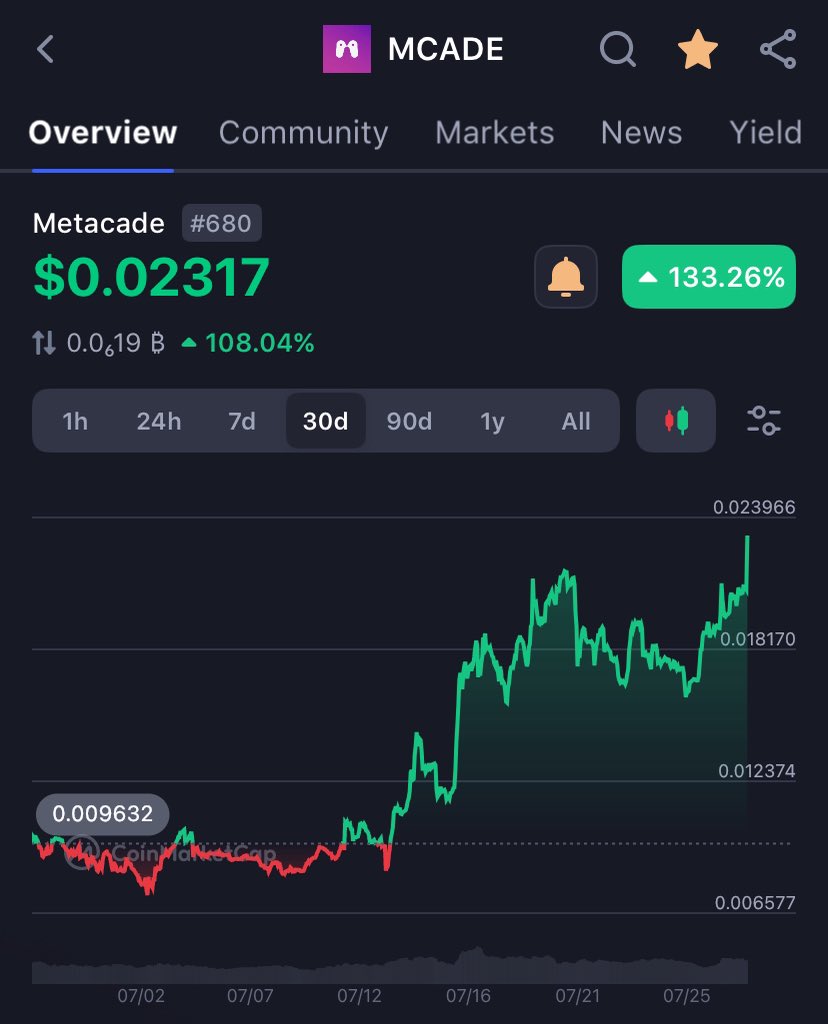Open search with the magnifier icon
828x1024 pixels.
click(618, 49)
